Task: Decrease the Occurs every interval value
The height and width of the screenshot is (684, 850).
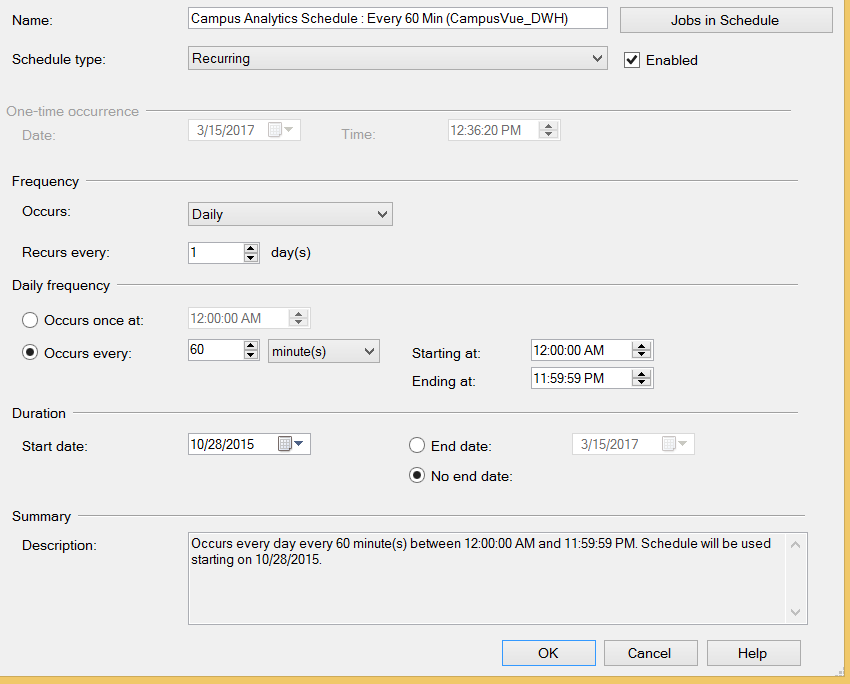Action: [251, 356]
